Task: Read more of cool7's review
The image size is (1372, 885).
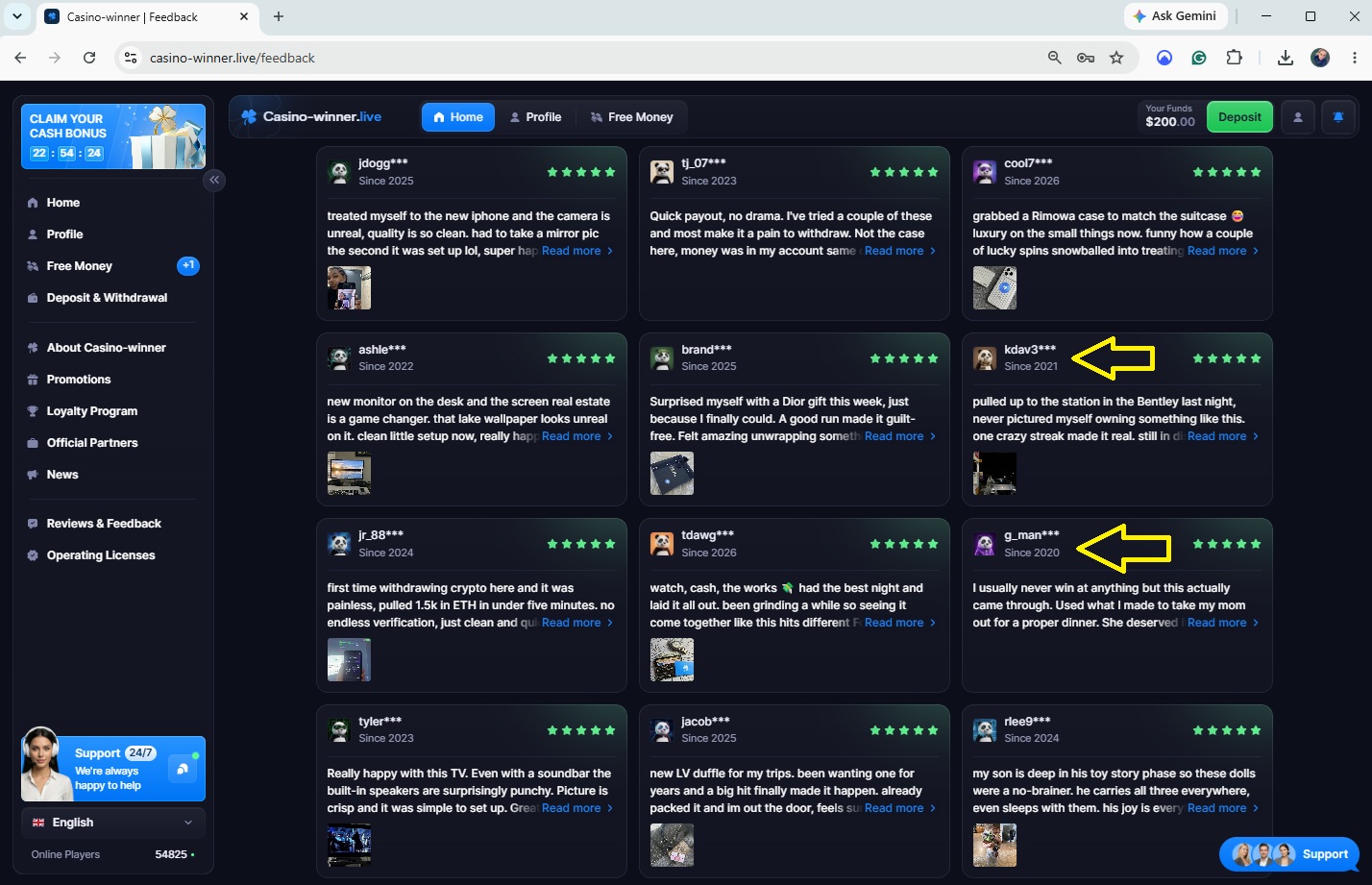Action: pyautogui.click(x=1223, y=251)
